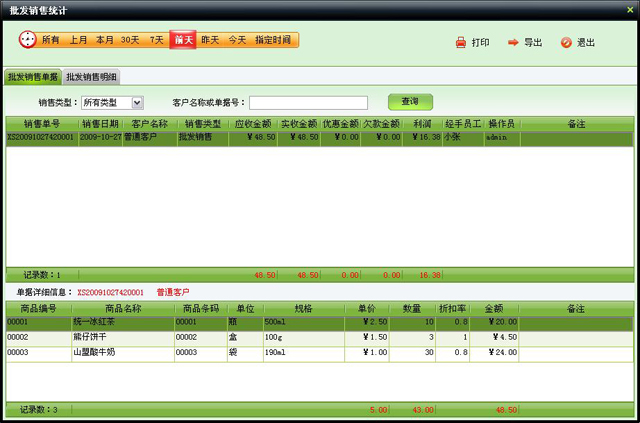
Task: Close the window using the top-right button
Action: (x=627, y=8)
